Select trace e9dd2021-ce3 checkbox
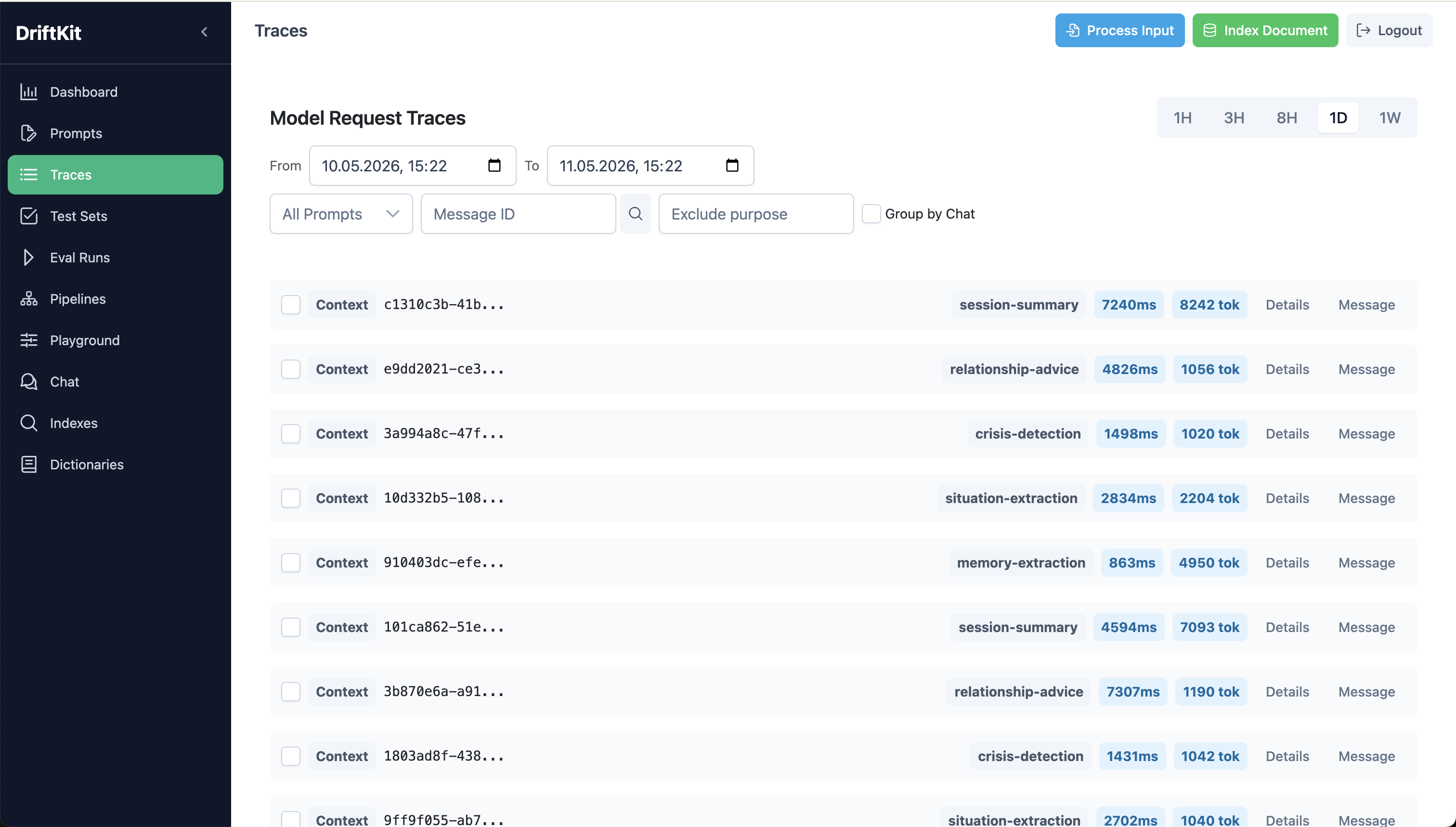1456x827 pixels. coord(291,370)
